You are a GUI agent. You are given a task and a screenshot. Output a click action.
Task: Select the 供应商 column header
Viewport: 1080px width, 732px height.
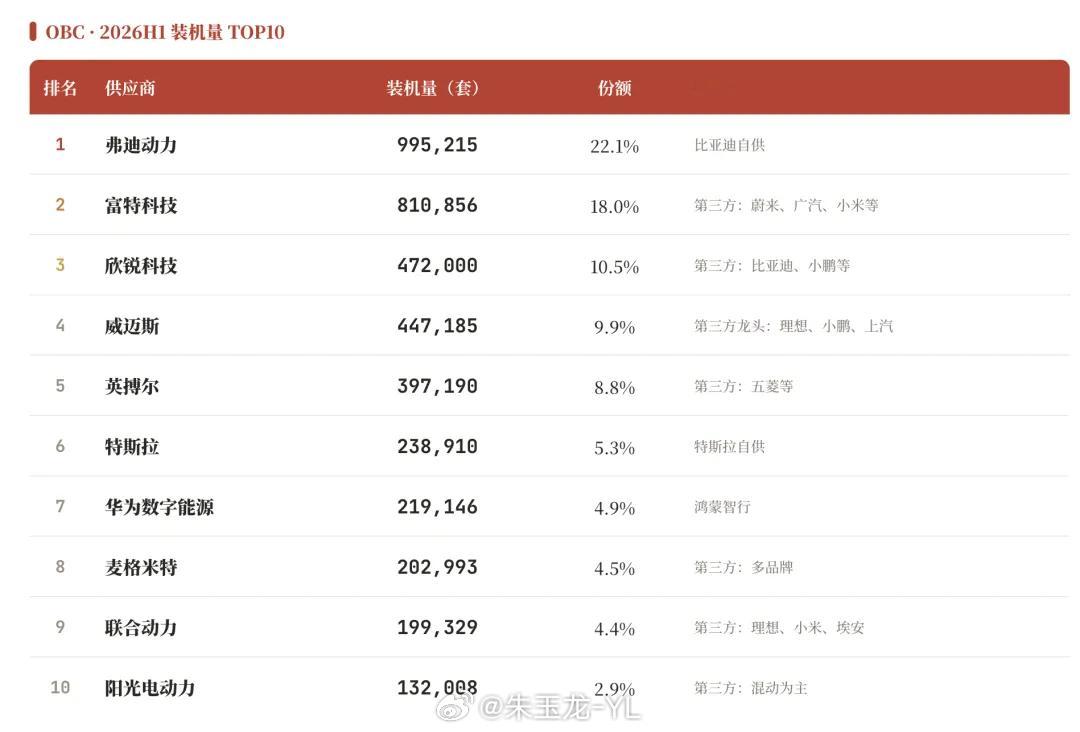coord(130,88)
